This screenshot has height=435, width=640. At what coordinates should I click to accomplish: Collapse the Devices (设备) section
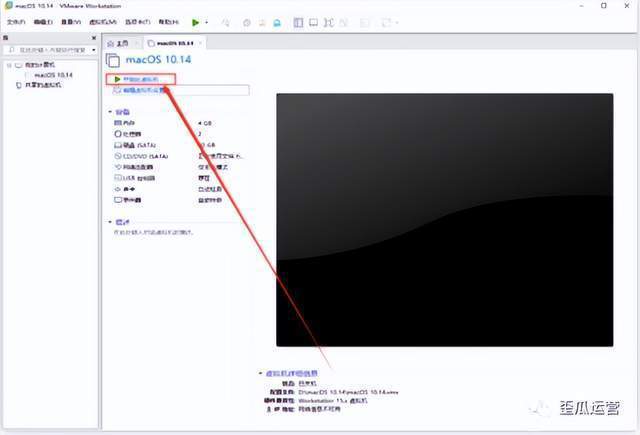110,112
